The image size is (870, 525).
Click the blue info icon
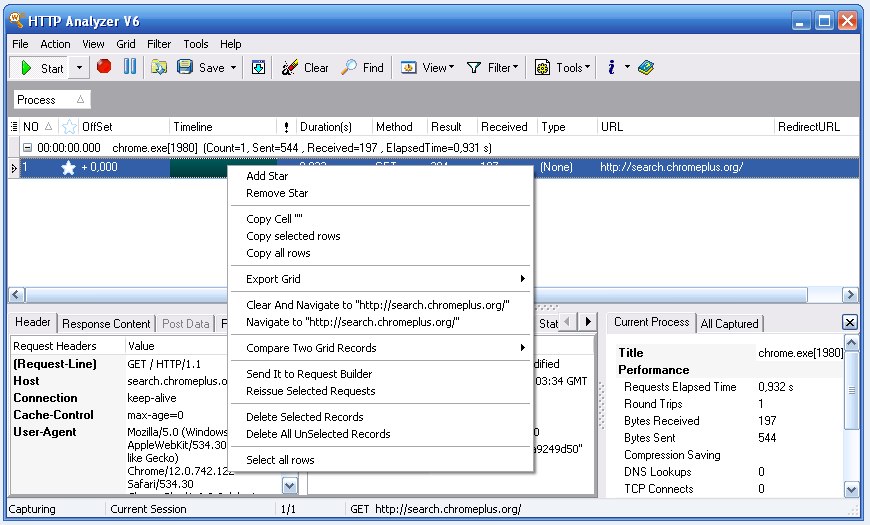point(610,67)
